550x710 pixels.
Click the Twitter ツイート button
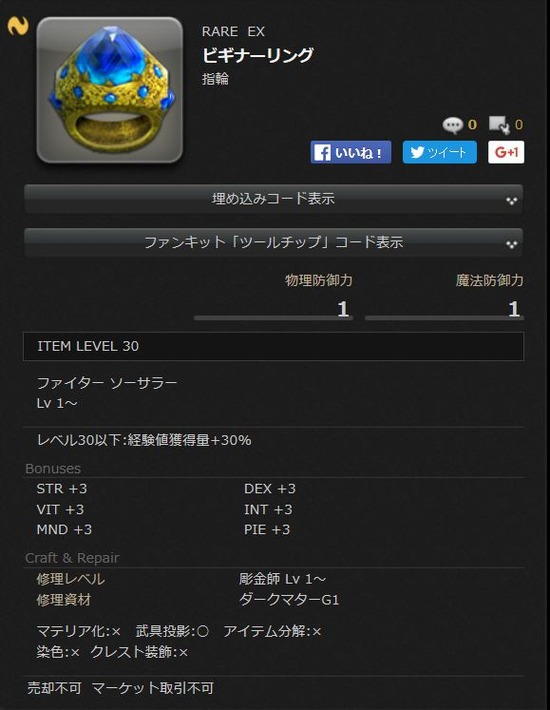click(440, 152)
